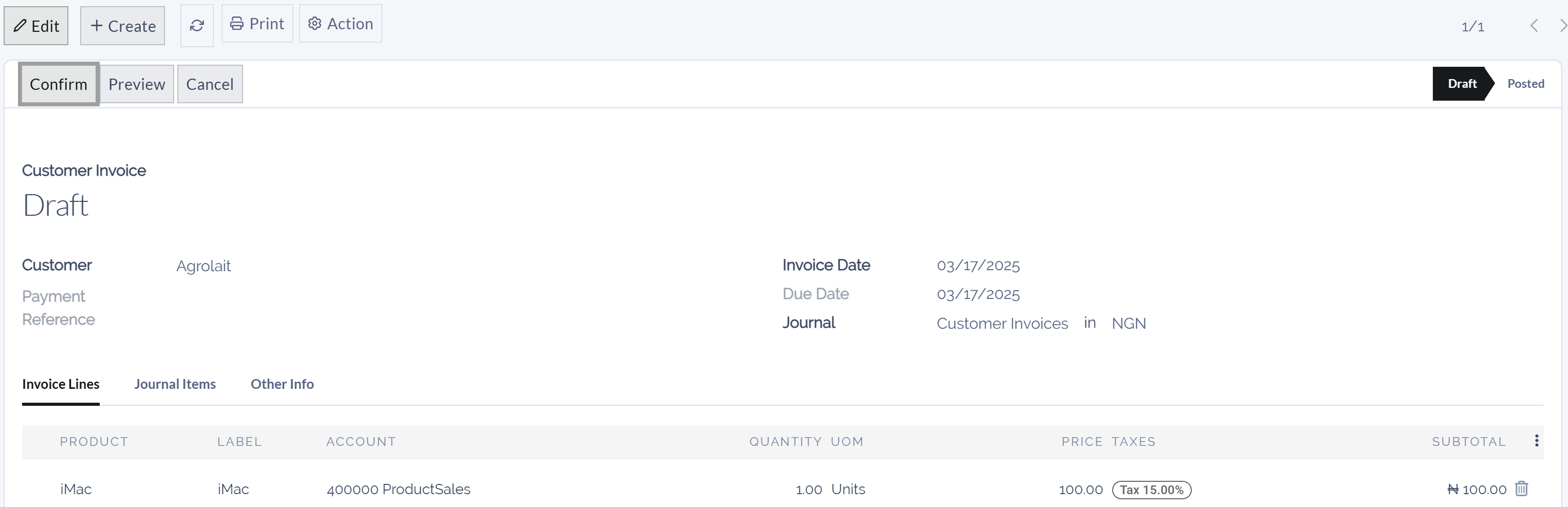Click the left chevron for previous record
Viewport: 1568px width, 507px height.
[x=1535, y=25]
